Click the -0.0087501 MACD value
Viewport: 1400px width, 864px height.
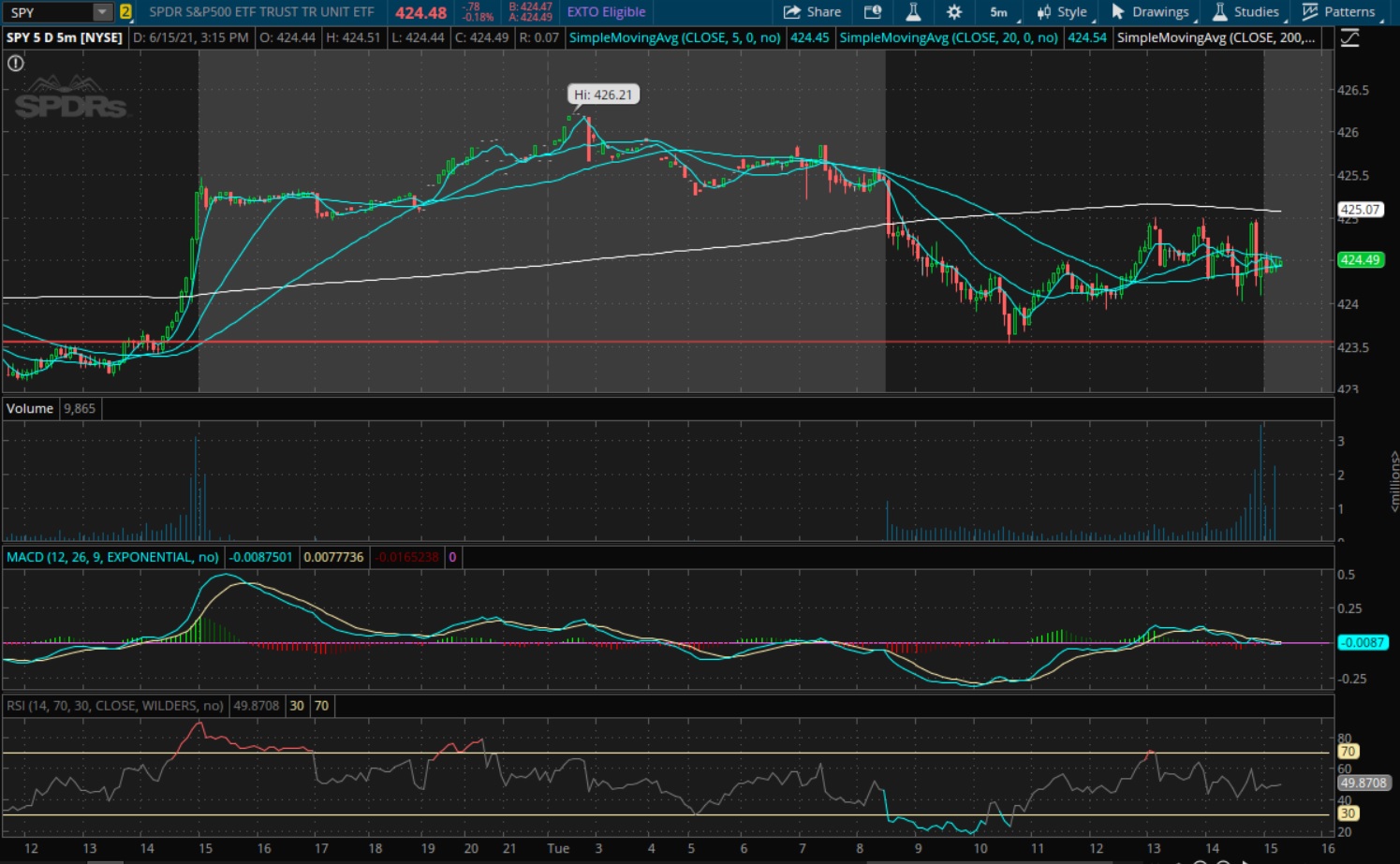(x=262, y=557)
